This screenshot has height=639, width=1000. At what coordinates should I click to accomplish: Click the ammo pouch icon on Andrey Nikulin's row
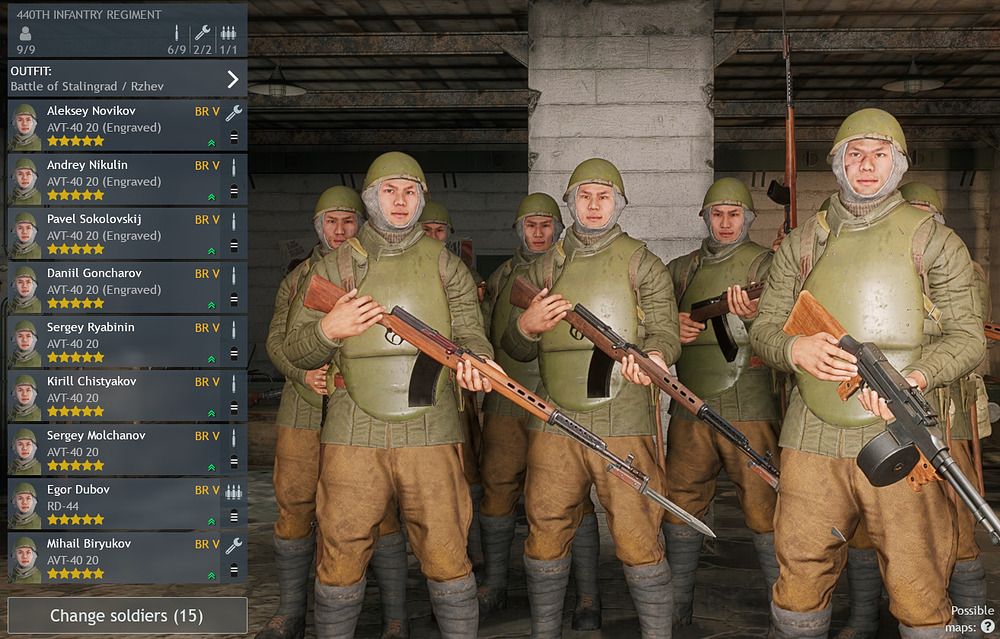tap(234, 191)
